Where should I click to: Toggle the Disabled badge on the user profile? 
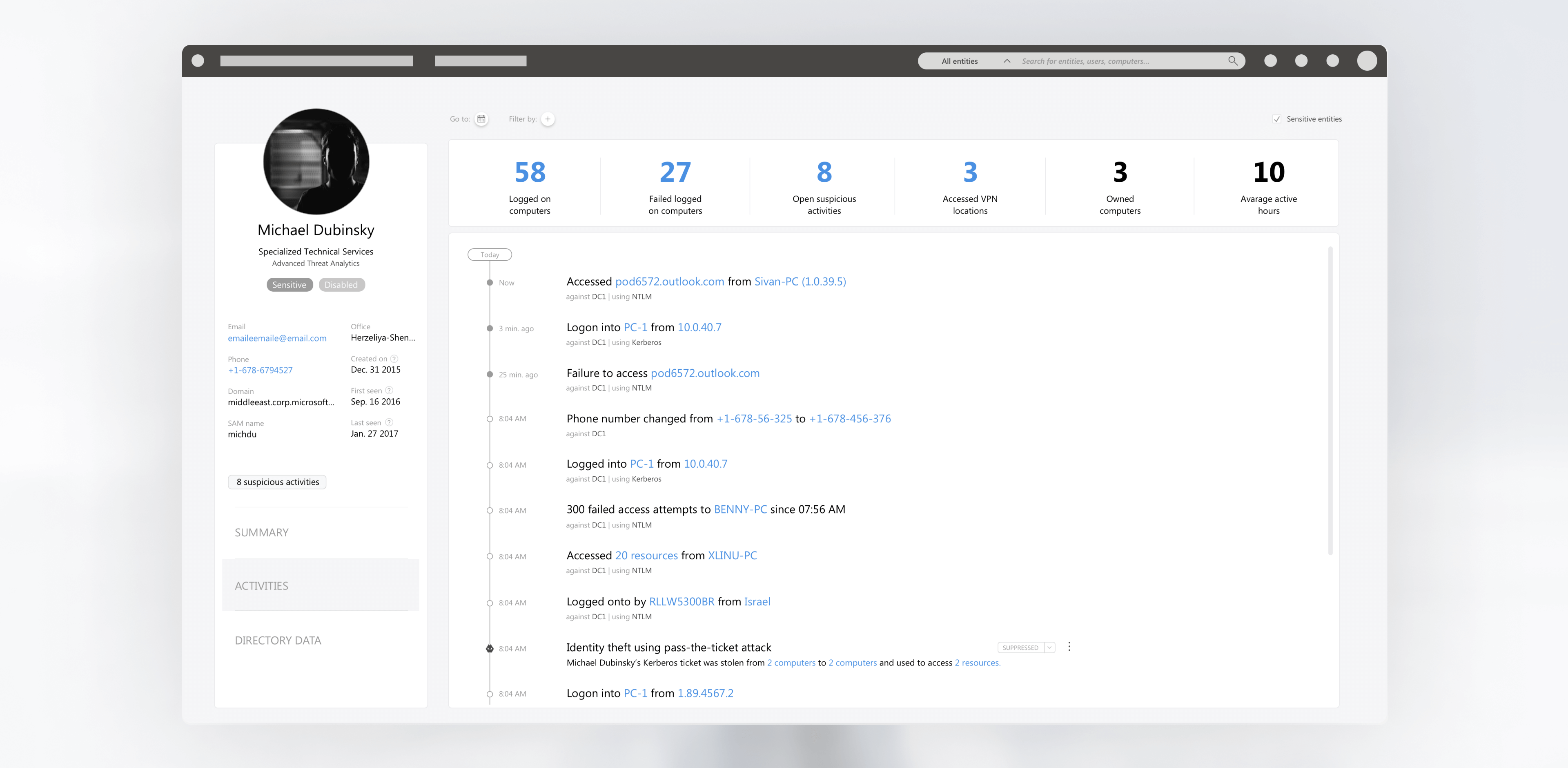(x=341, y=284)
